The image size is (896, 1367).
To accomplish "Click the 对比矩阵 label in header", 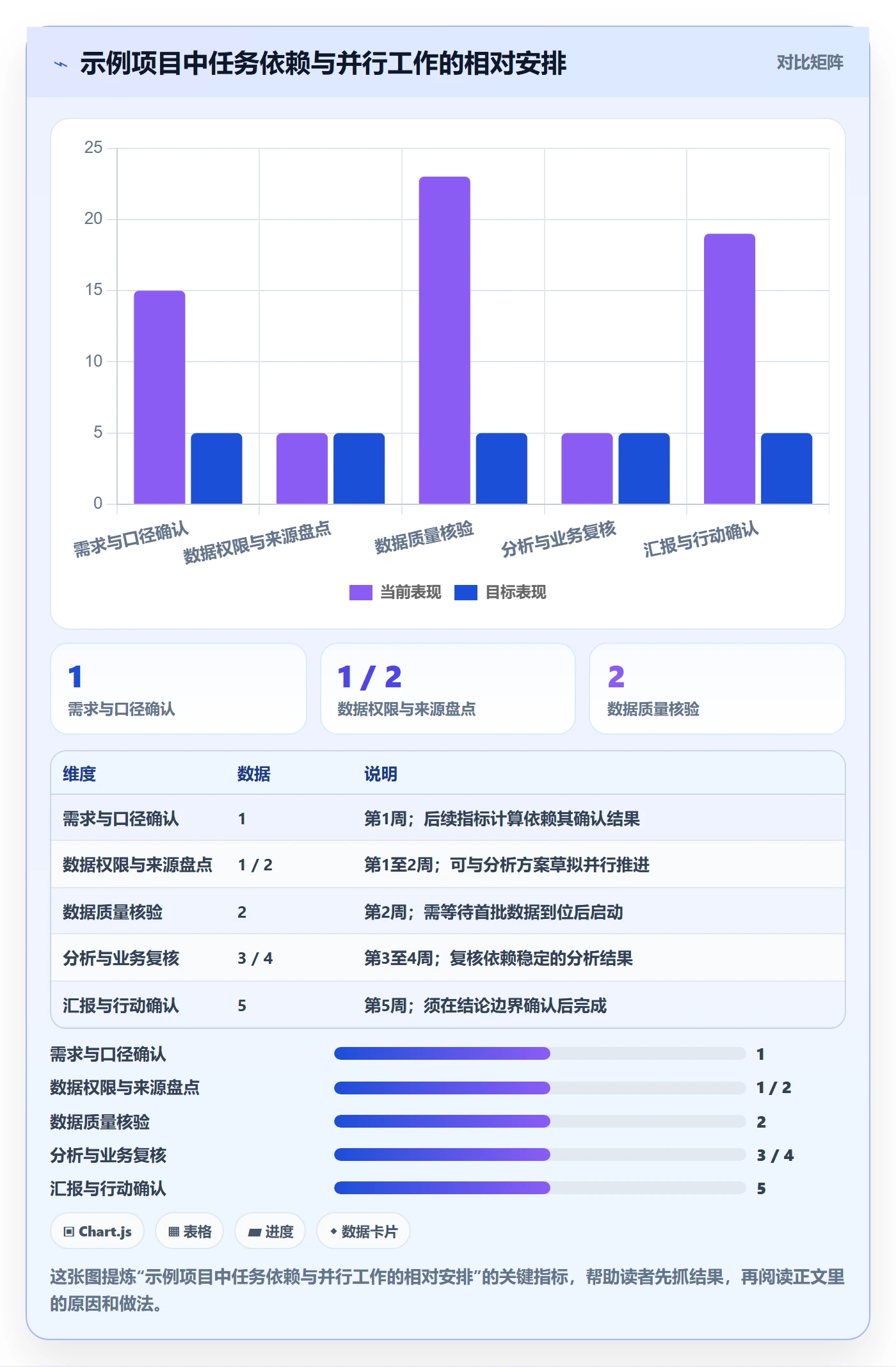I will coord(810,63).
